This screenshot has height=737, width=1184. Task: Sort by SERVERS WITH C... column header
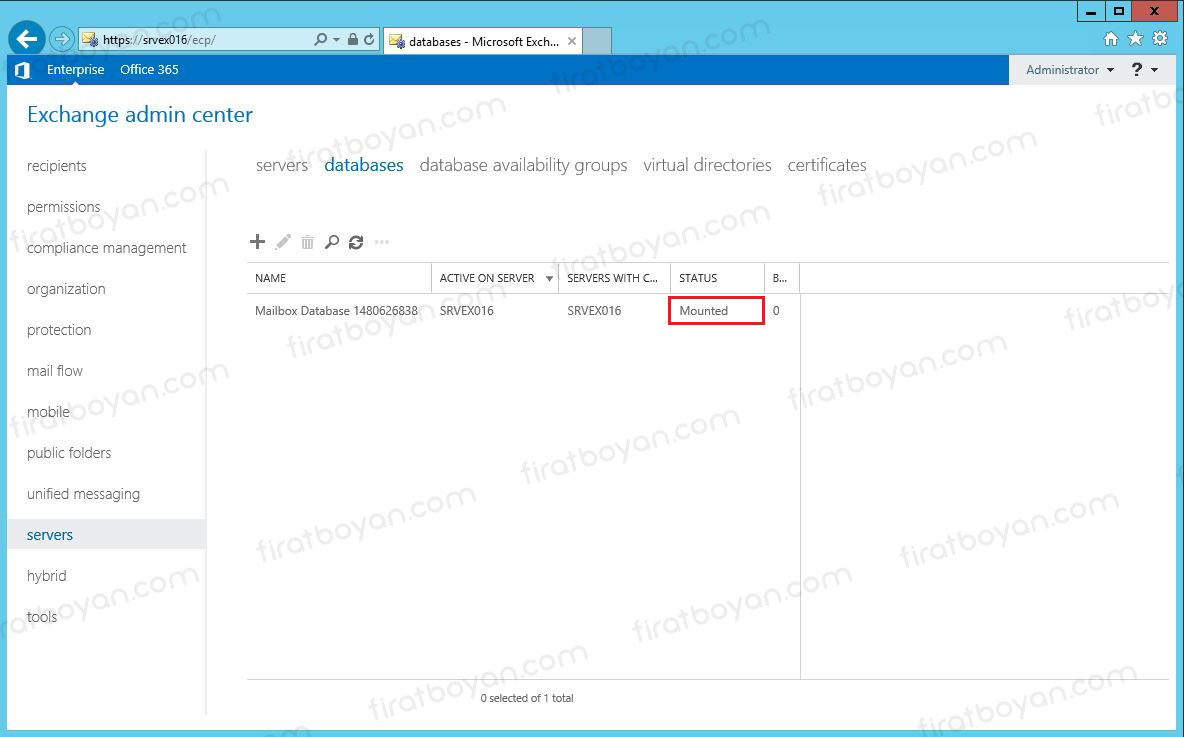click(x=614, y=278)
